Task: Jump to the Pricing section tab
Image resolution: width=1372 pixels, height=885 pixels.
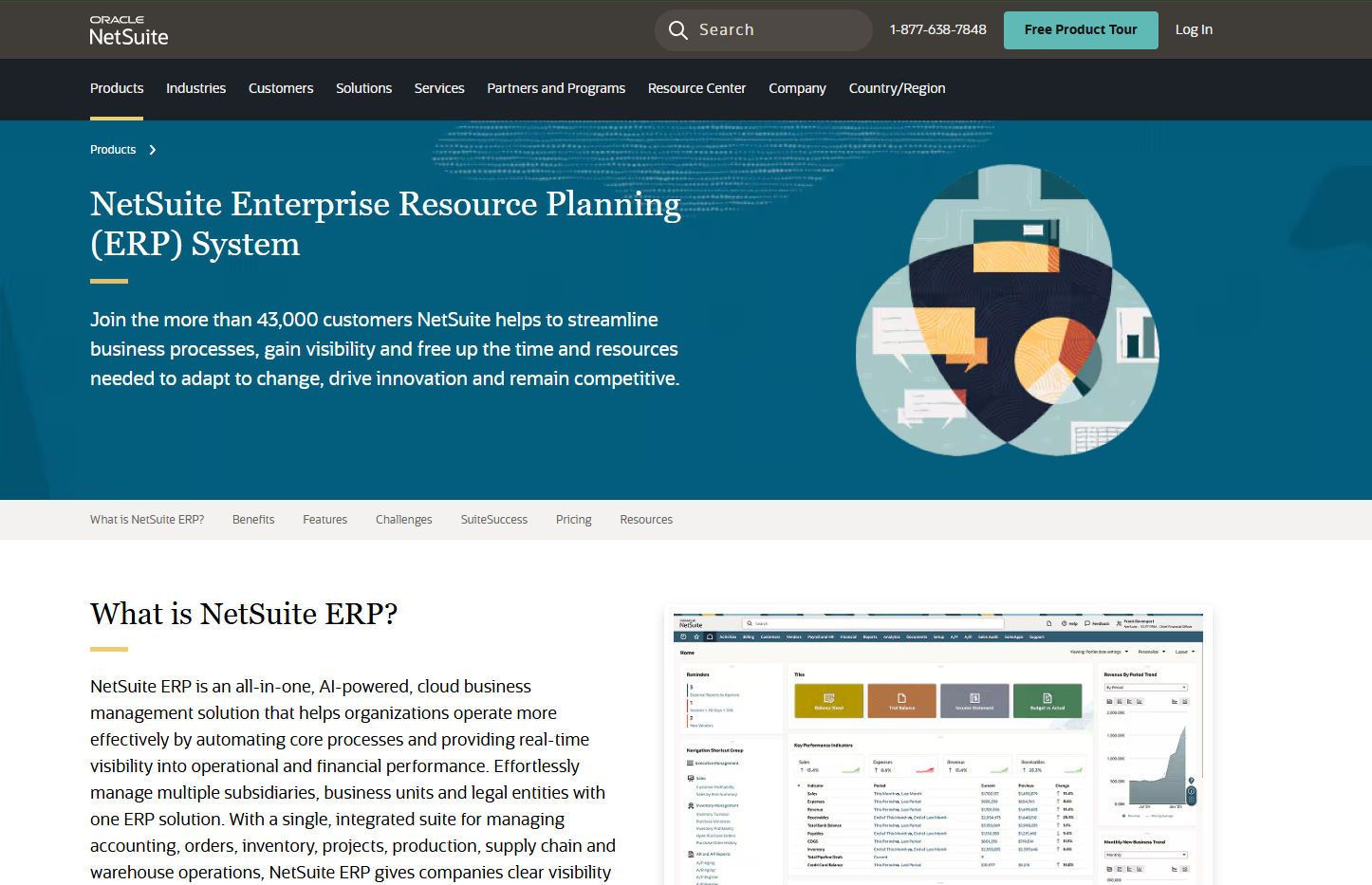Action: tap(573, 520)
